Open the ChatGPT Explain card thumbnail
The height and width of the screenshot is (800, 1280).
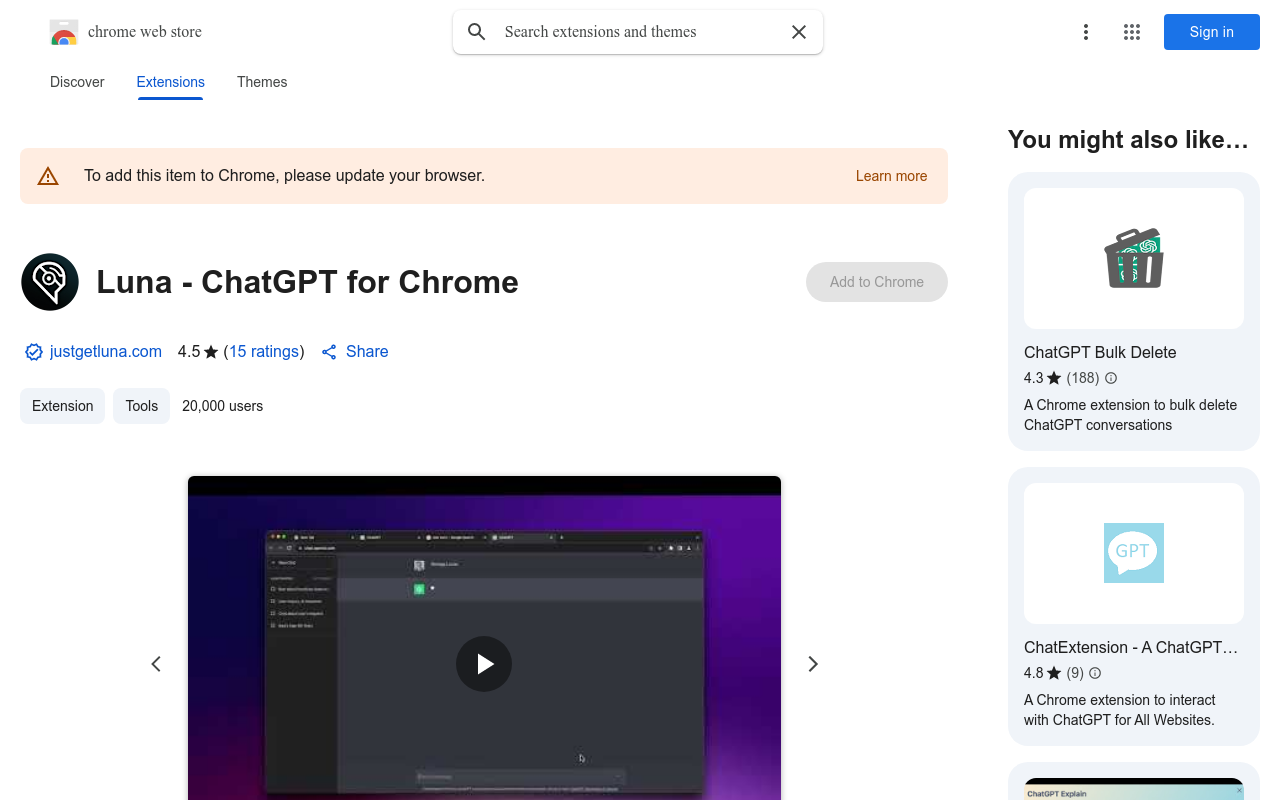tap(1134, 789)
